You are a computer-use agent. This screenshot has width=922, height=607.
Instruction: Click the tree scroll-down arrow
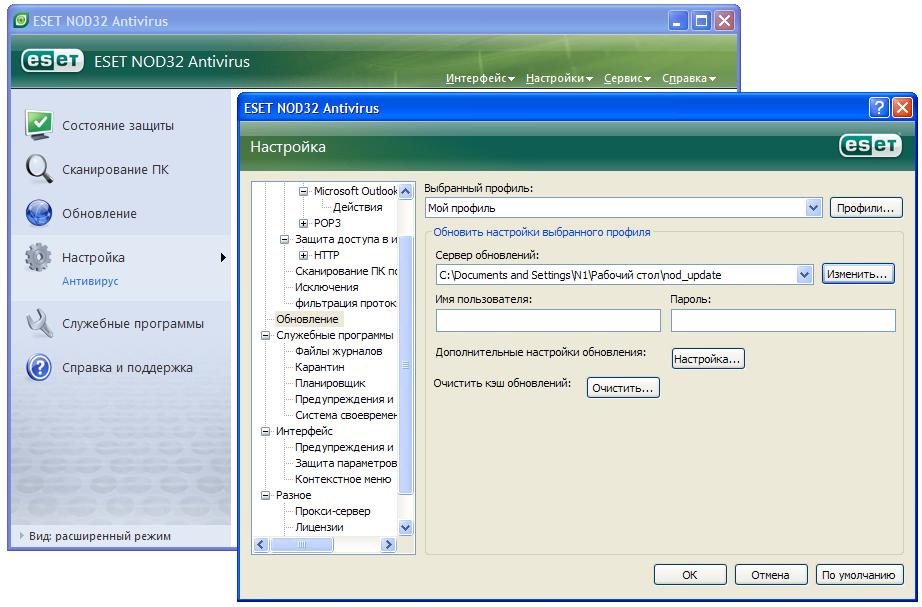(405, 528)
